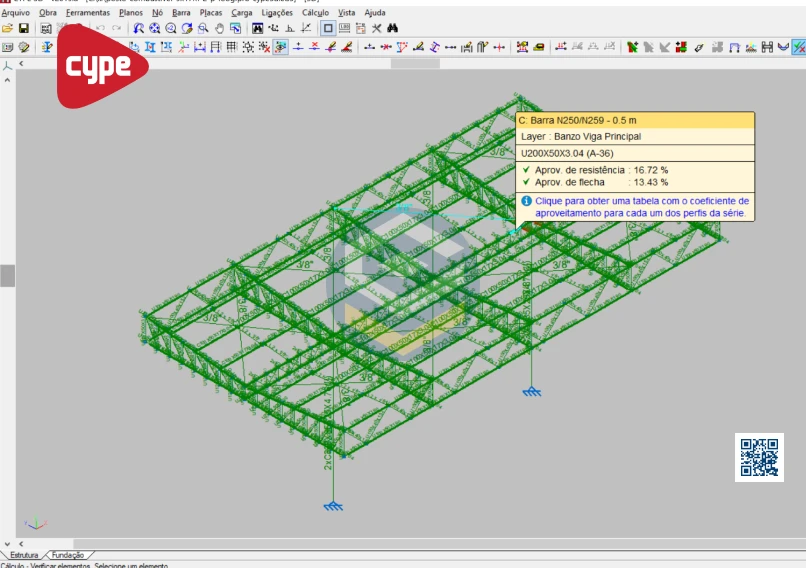Viewport: 806px width, 568px height.
Task: Click the binoculars search icon in top toolbar
Action: (393, 28)
